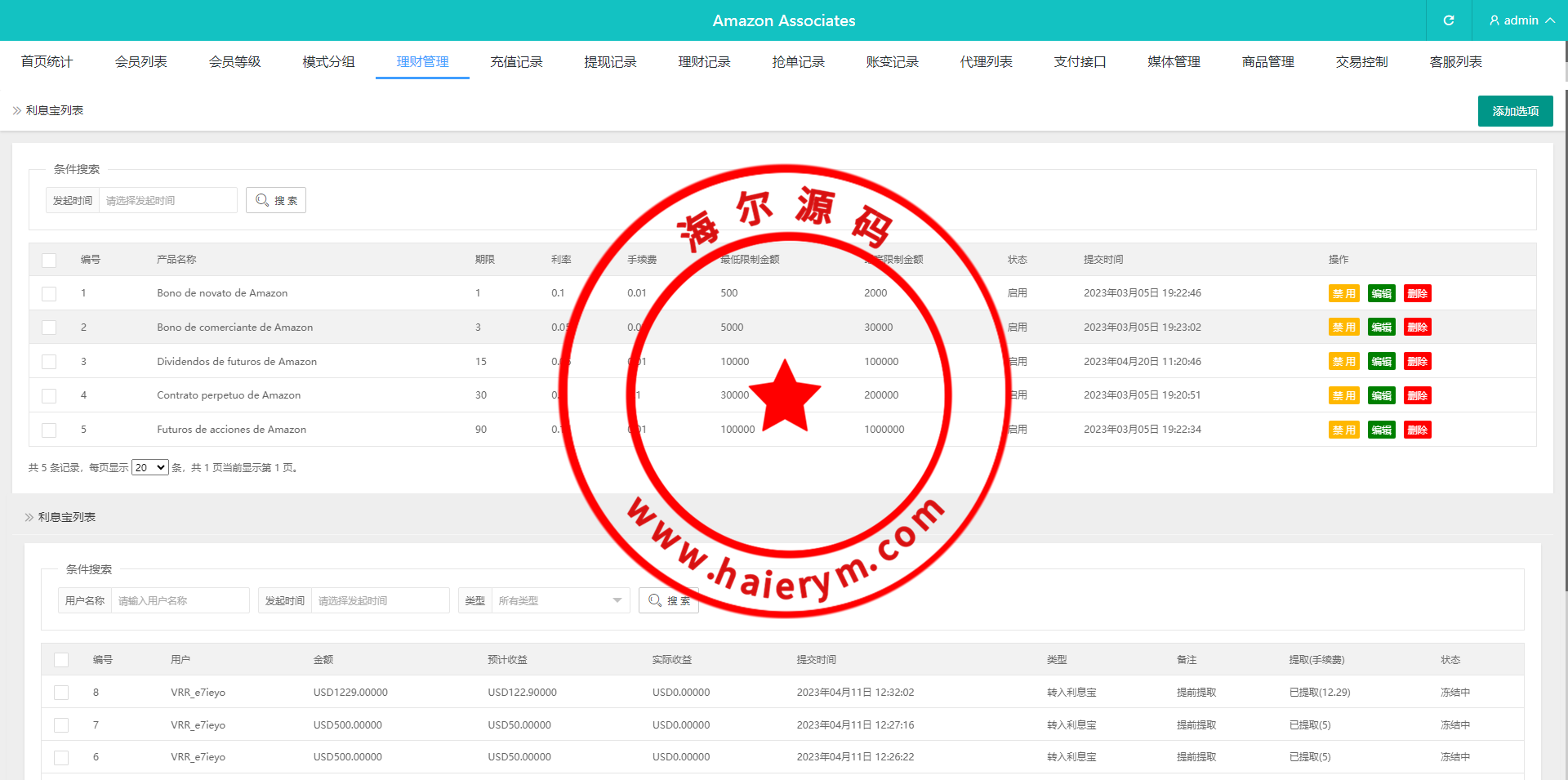Disable Bono de novato de Amazon (禁用)

pos(1343,293)
